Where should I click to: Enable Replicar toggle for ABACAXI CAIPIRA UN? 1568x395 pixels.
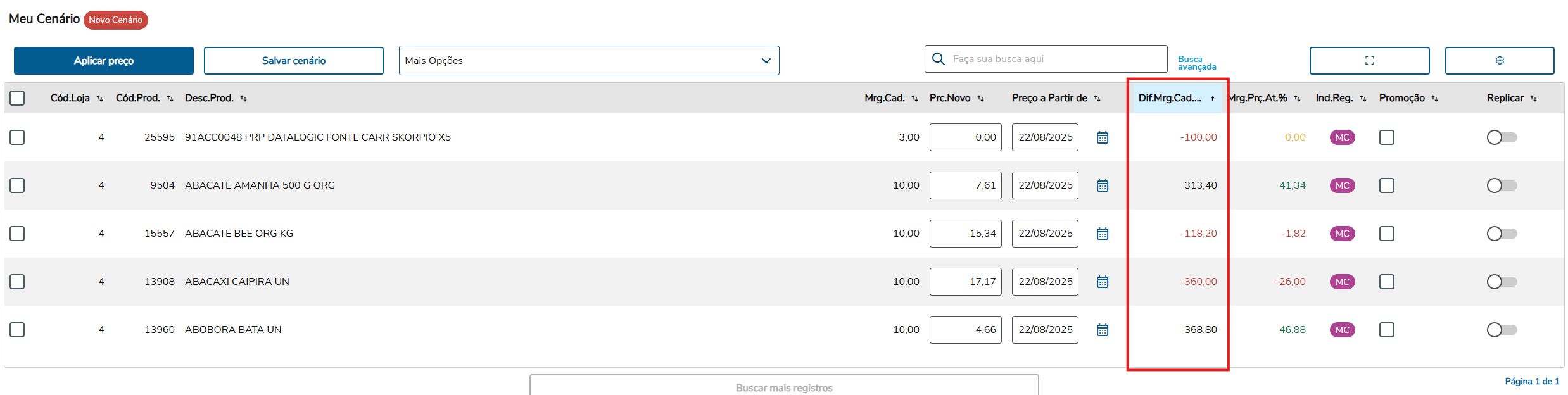click(1502, 282)
